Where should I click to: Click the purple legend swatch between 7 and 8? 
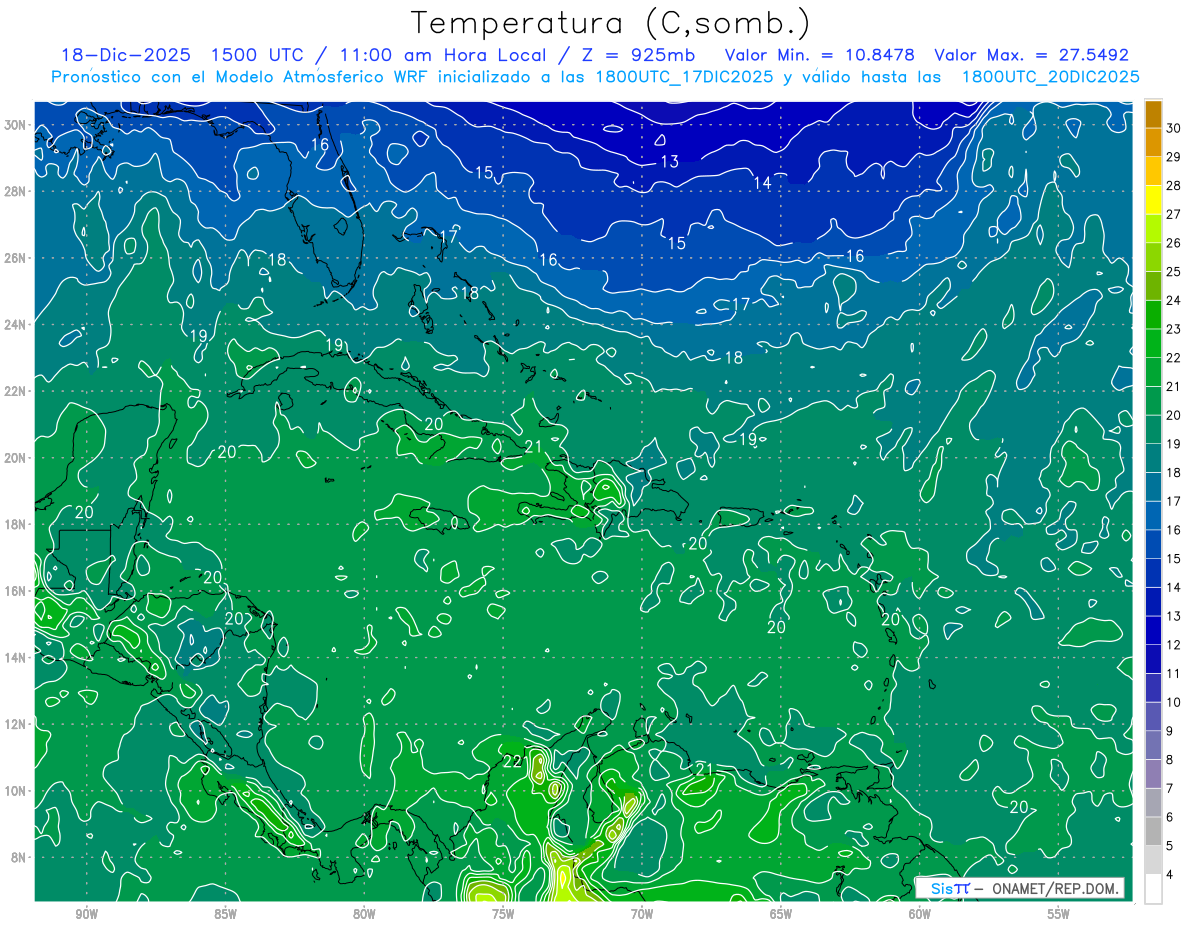(1153, 774)
